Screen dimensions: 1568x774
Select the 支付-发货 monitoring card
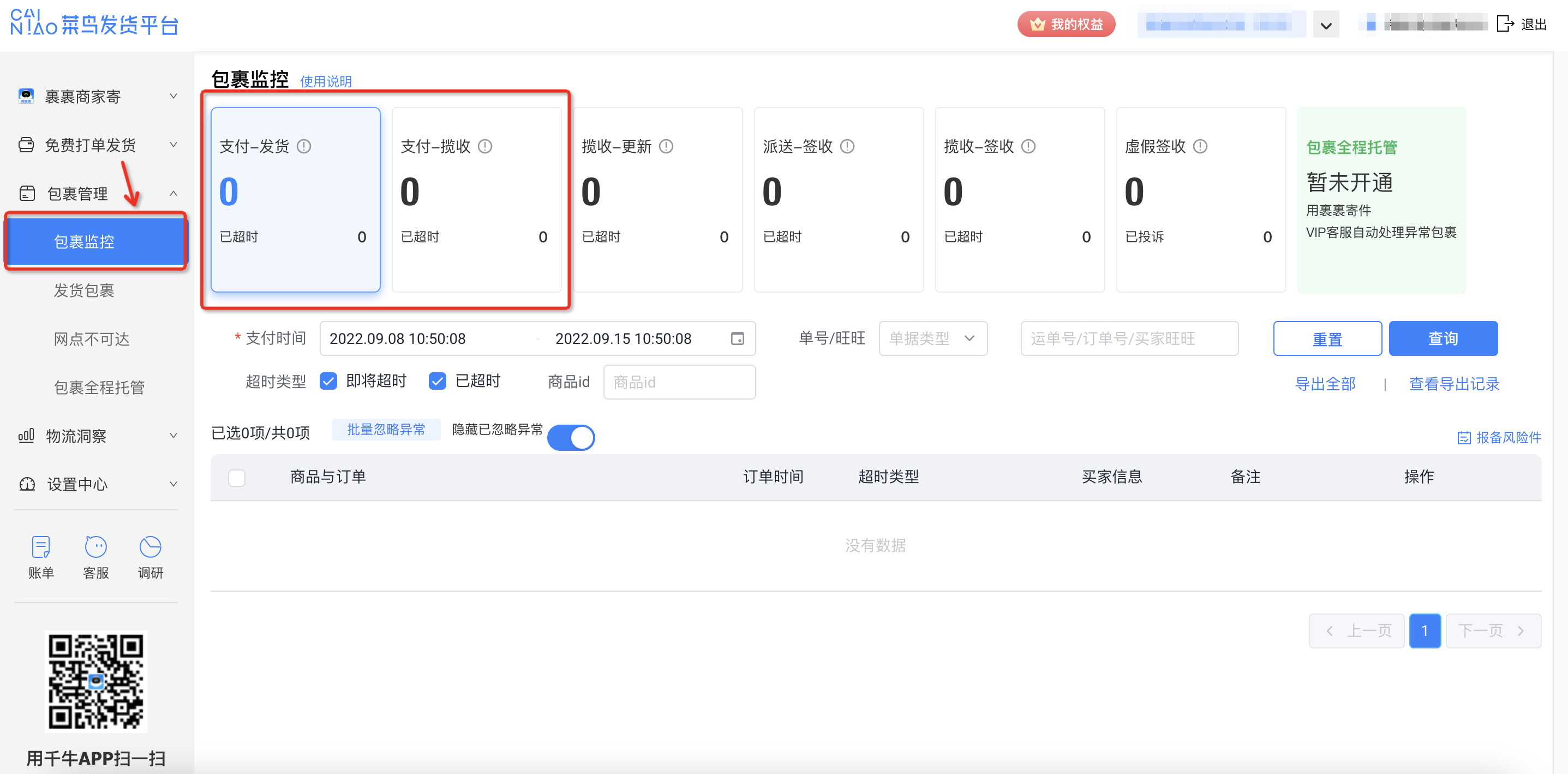[x=295, y=200]
